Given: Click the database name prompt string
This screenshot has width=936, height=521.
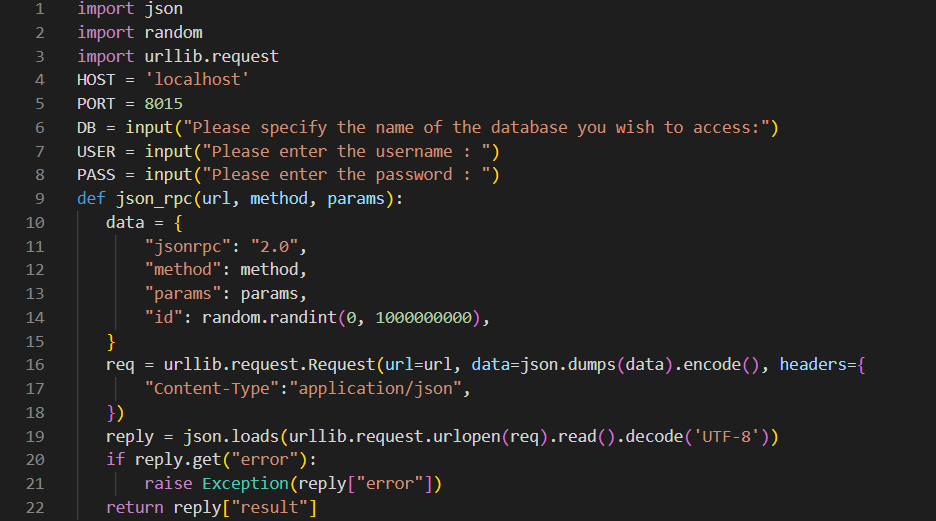Looking at the screenshot, I should coord(476,128).
